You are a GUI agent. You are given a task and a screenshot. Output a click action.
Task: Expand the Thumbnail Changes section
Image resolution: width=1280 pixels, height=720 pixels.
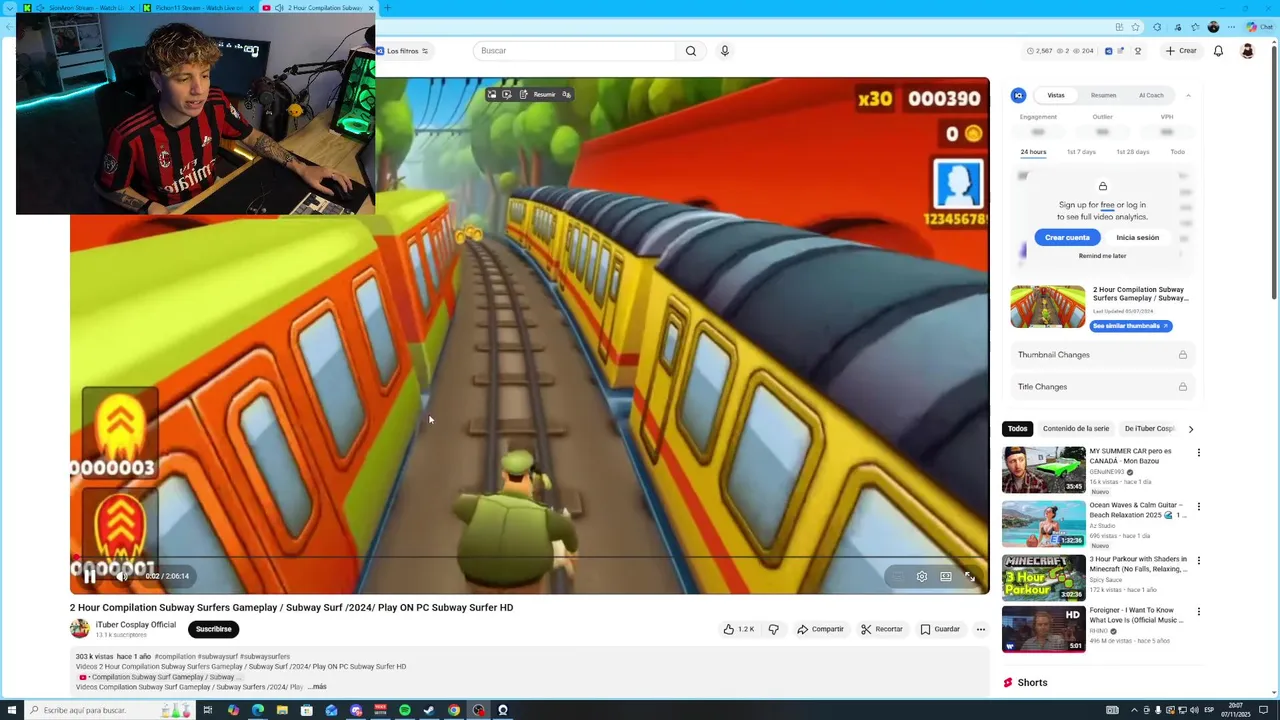click(x=1102, y=355)
